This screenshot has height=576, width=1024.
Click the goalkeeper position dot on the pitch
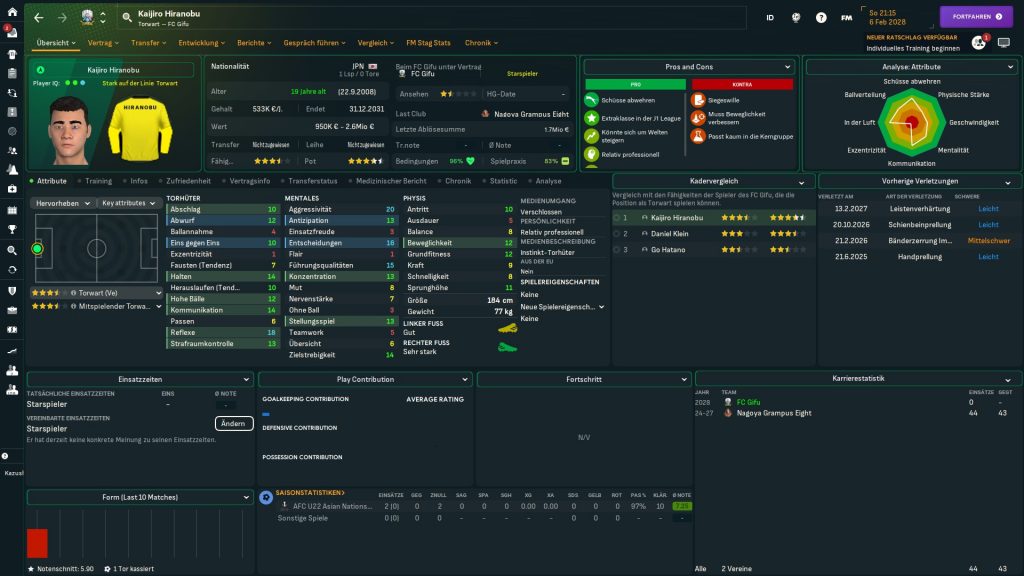coord(37,248)
